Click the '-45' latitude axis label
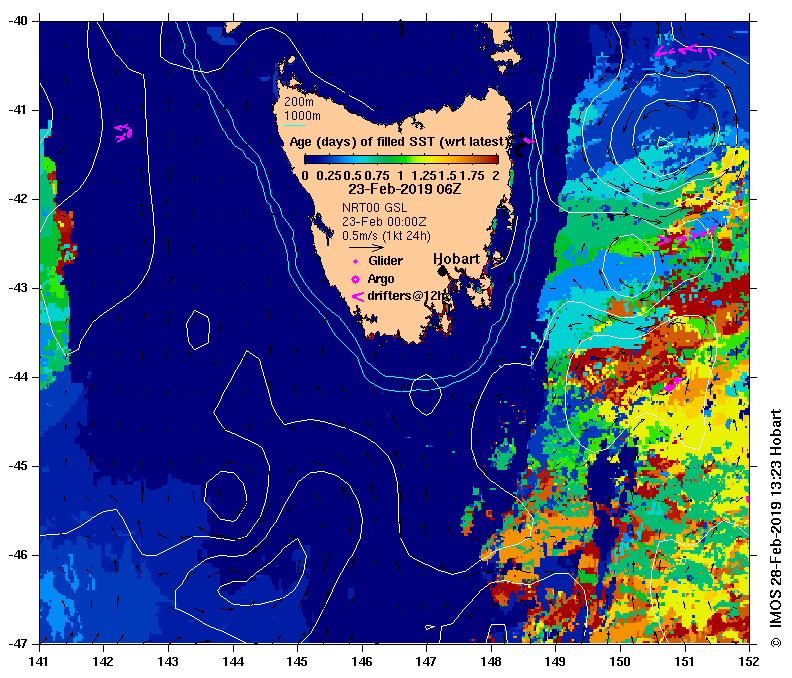The width and height of the screenshot is (792, 678). point(18,466)
